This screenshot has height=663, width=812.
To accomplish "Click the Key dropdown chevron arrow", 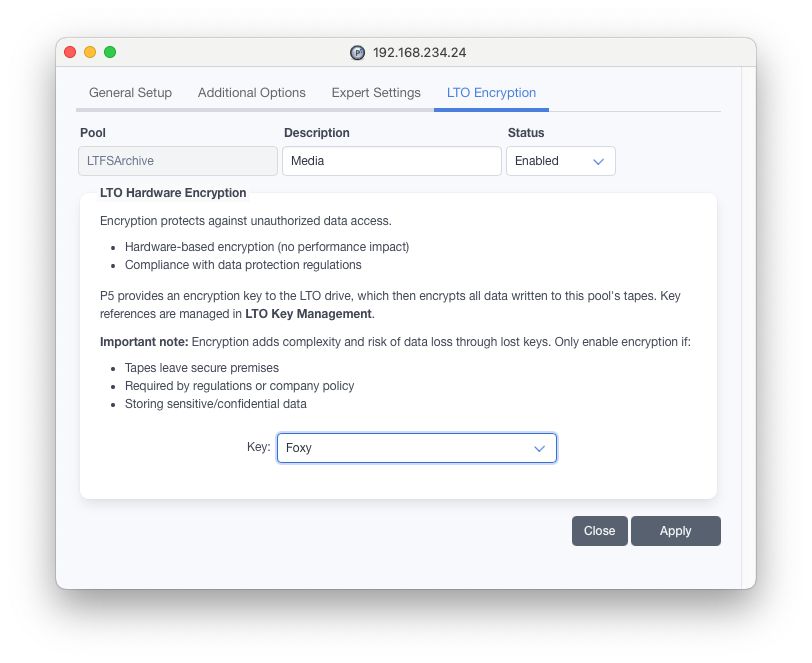I will [539, 449].
